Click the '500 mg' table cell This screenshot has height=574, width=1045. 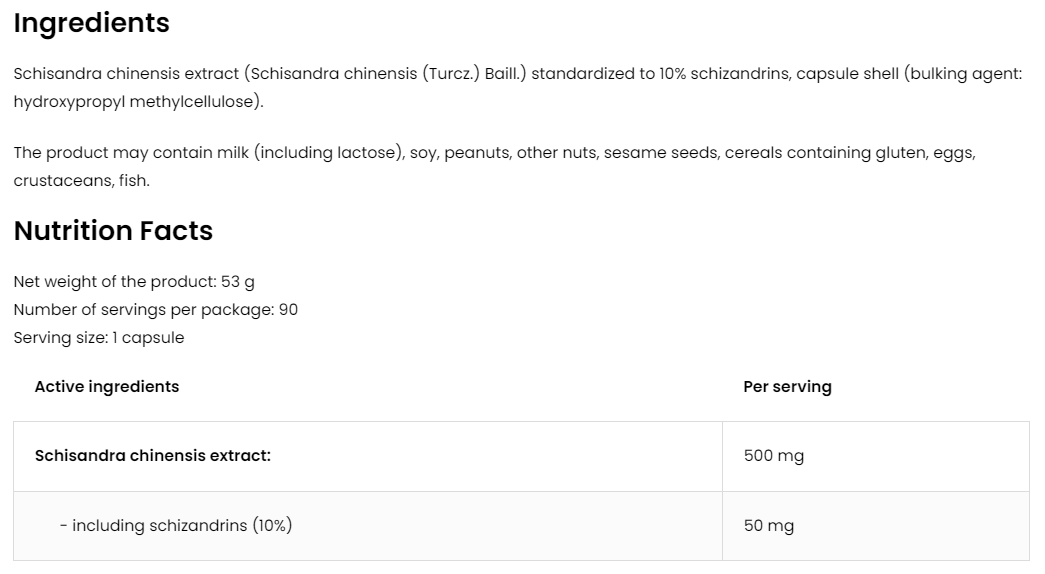(x=773, y=456)
